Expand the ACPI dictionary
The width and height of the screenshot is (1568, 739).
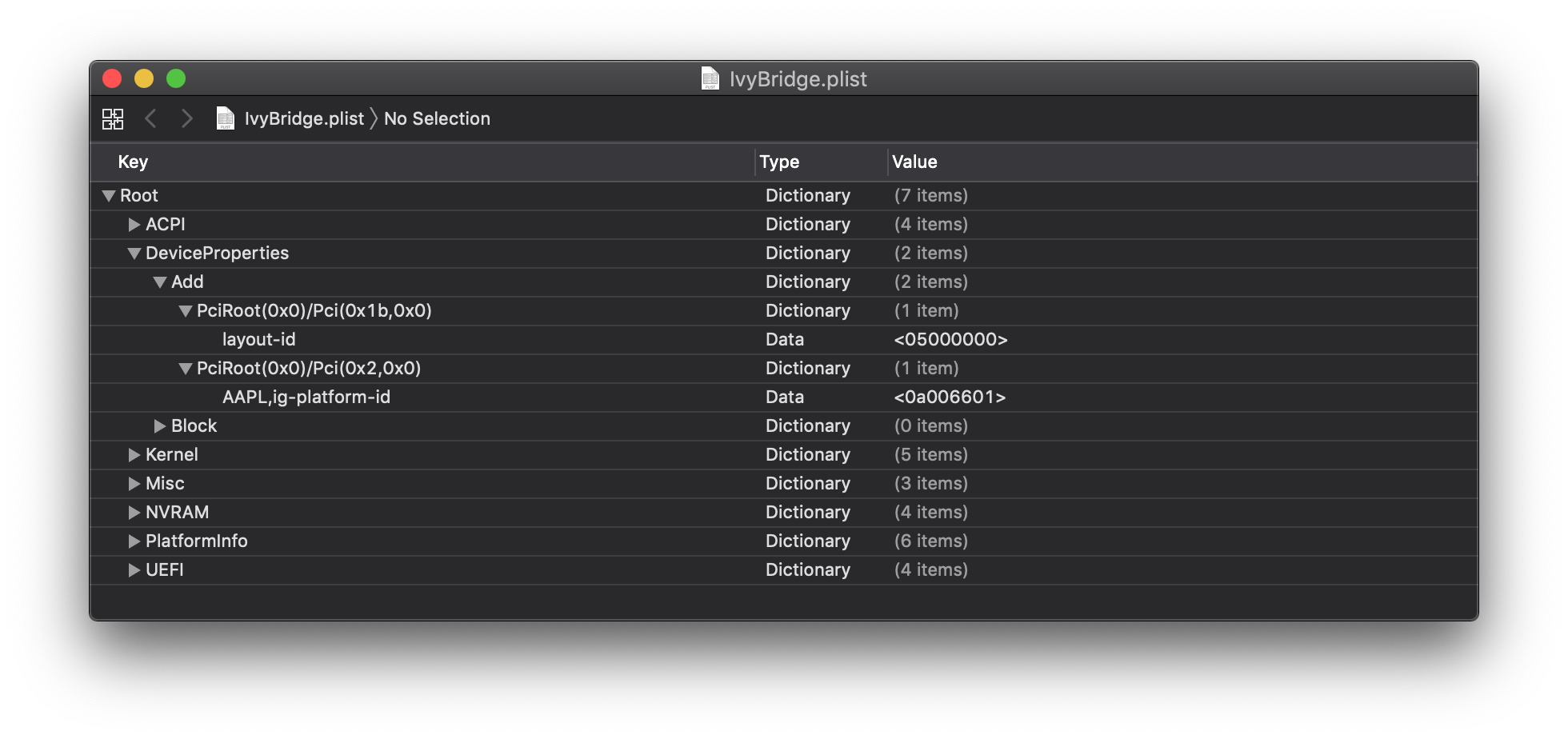pyautogui.click(x=134, y=225)
